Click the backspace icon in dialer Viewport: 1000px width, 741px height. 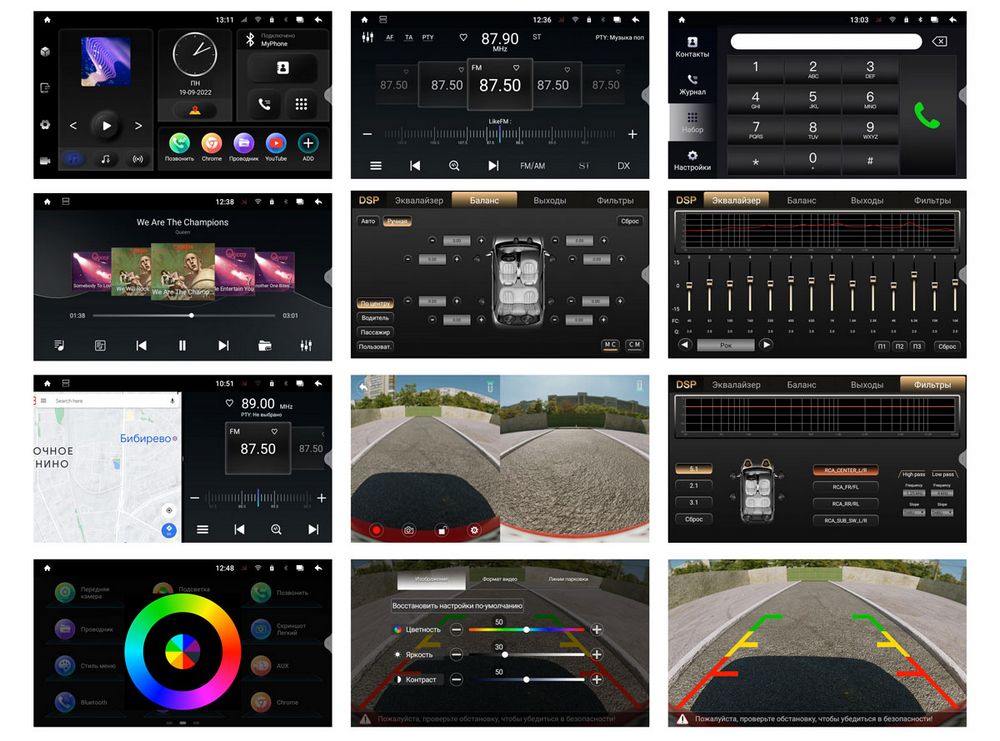(x=939, y=41)
